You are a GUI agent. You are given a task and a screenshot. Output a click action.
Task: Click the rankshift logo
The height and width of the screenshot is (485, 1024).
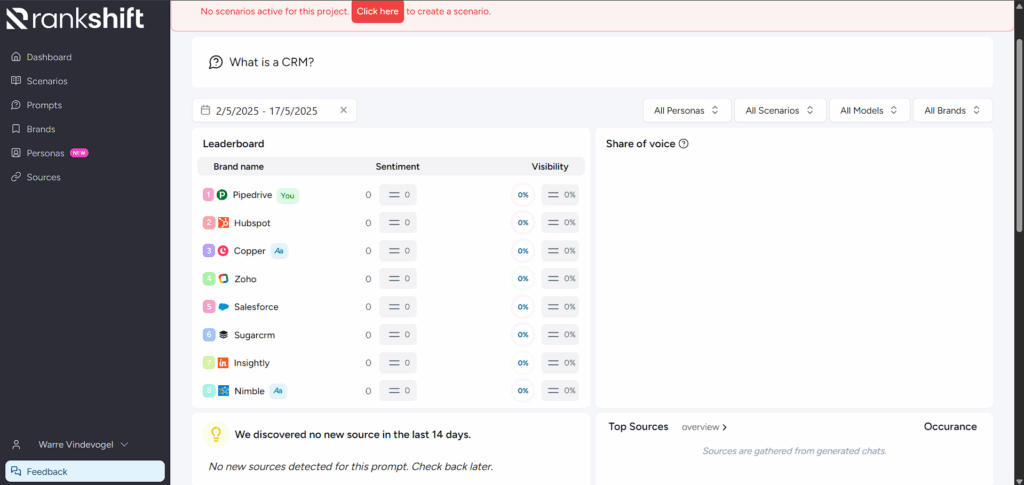74,18
